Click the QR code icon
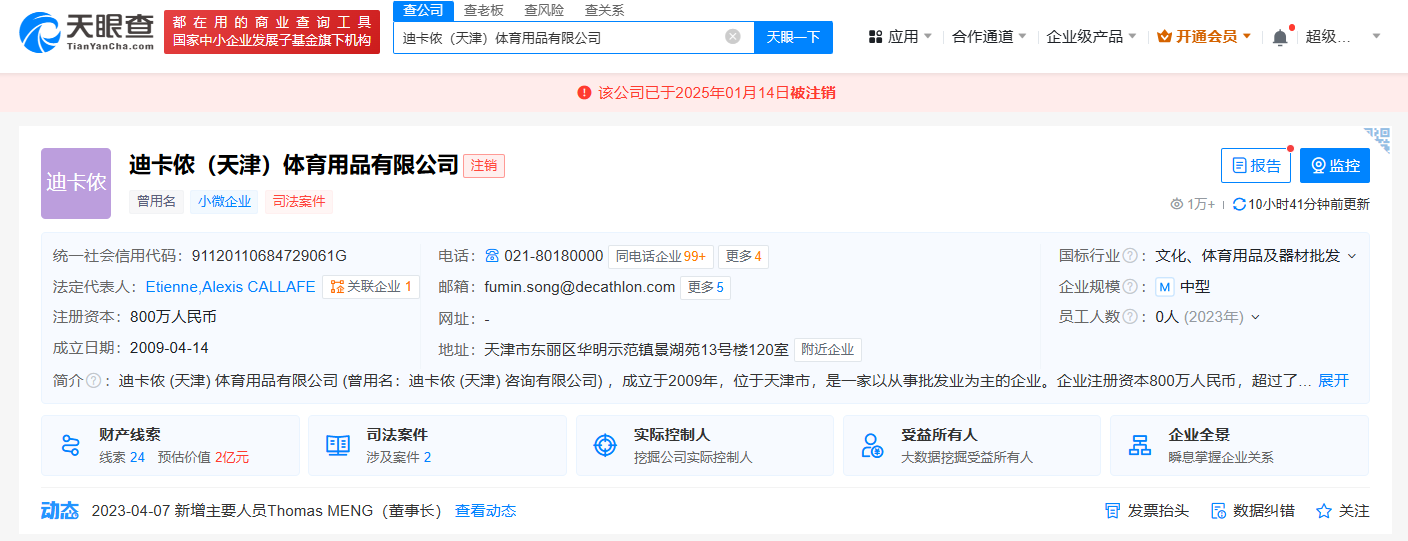The width and height of the screenshot is (1408, 541). click(1378, 140)
